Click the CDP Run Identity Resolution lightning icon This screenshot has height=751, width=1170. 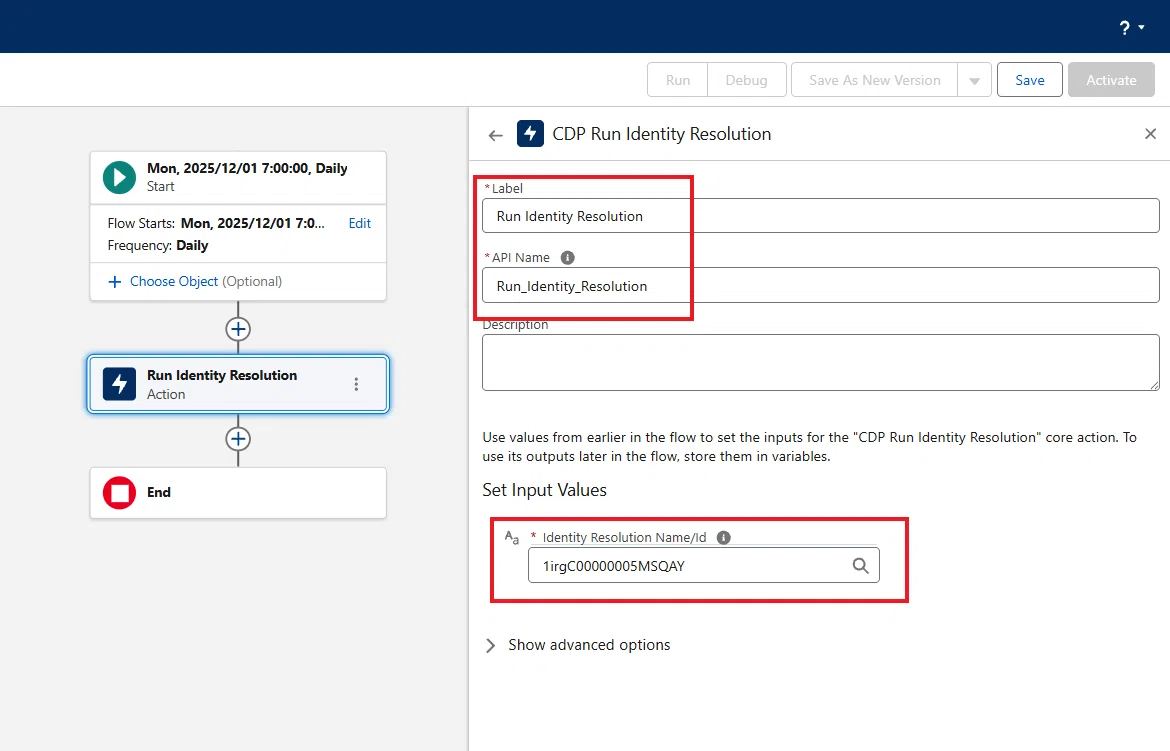[530, 134]
